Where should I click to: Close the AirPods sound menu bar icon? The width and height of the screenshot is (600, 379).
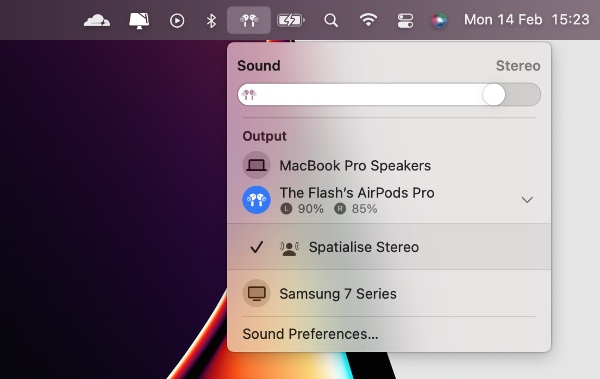[249, 20]
